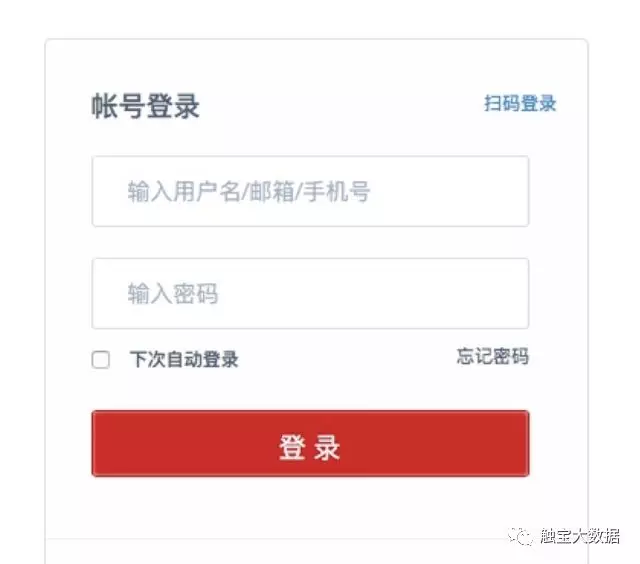Choose scan-code login at the card's top right
Image resolution: width=640 pixels, height=564 pixels.
[x=520, y=104]
